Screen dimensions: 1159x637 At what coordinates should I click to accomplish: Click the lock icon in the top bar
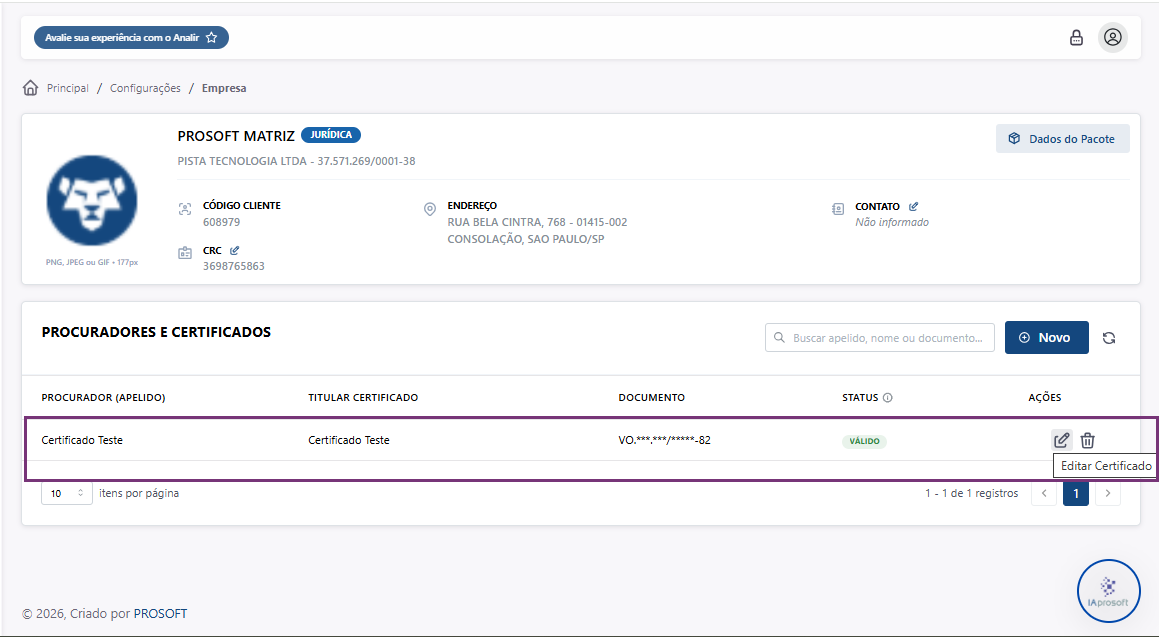[x=1076, y=38]
